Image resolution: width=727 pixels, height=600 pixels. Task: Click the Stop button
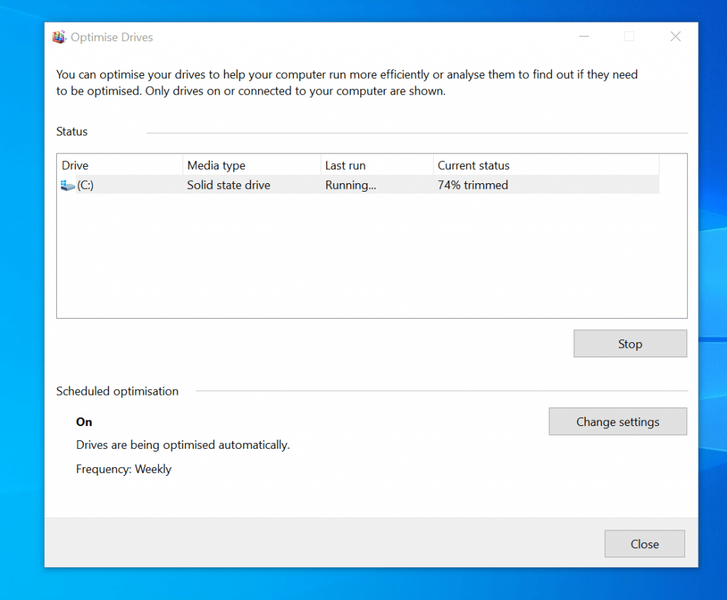tap(630, 344)
